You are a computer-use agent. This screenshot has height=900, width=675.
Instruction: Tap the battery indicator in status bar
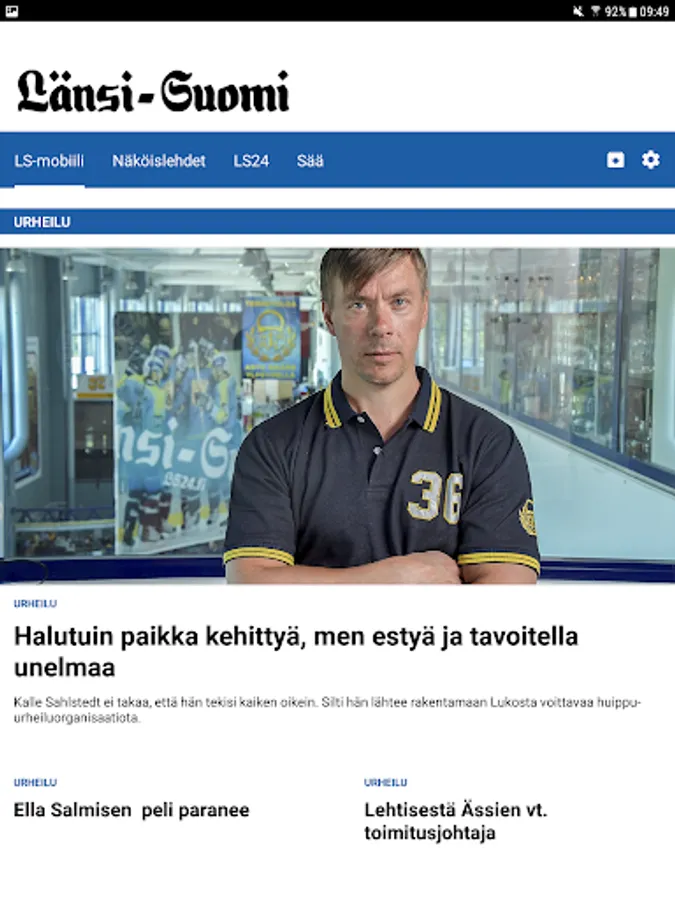[x=633, y=11]
